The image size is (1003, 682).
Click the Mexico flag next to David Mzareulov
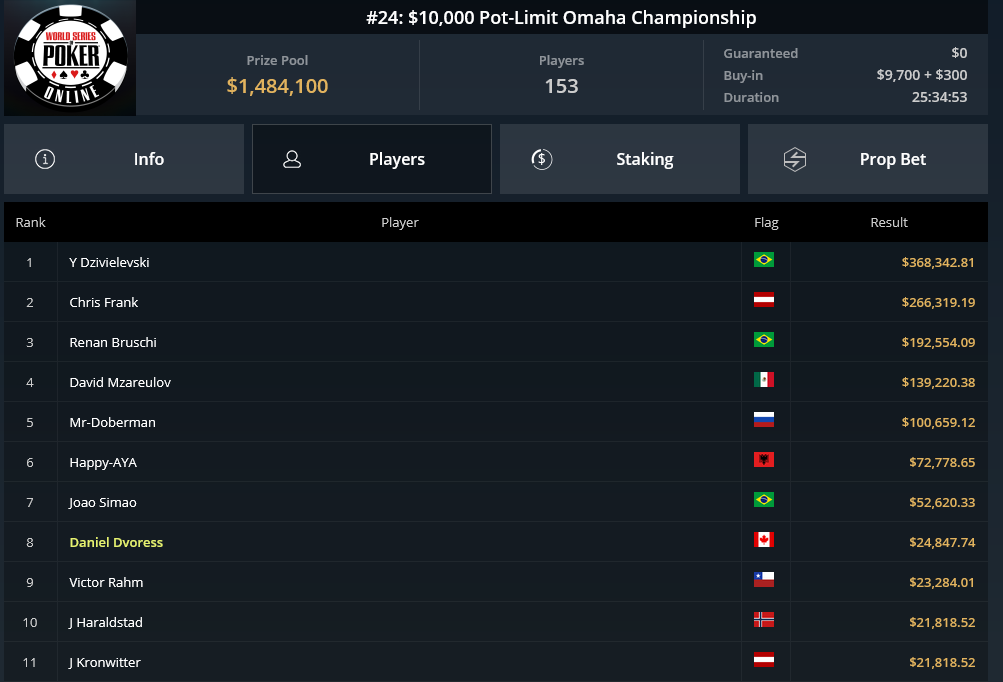coord(764,379)
